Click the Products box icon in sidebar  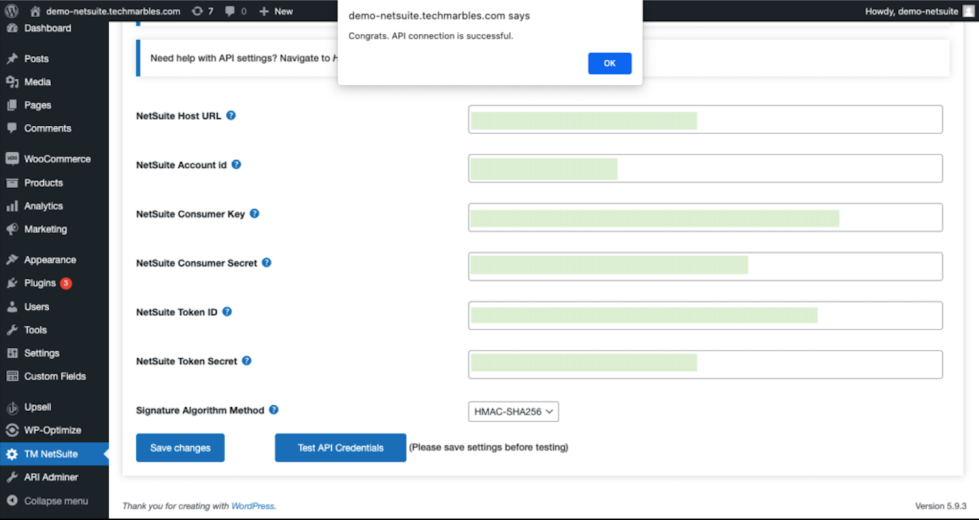12,183
